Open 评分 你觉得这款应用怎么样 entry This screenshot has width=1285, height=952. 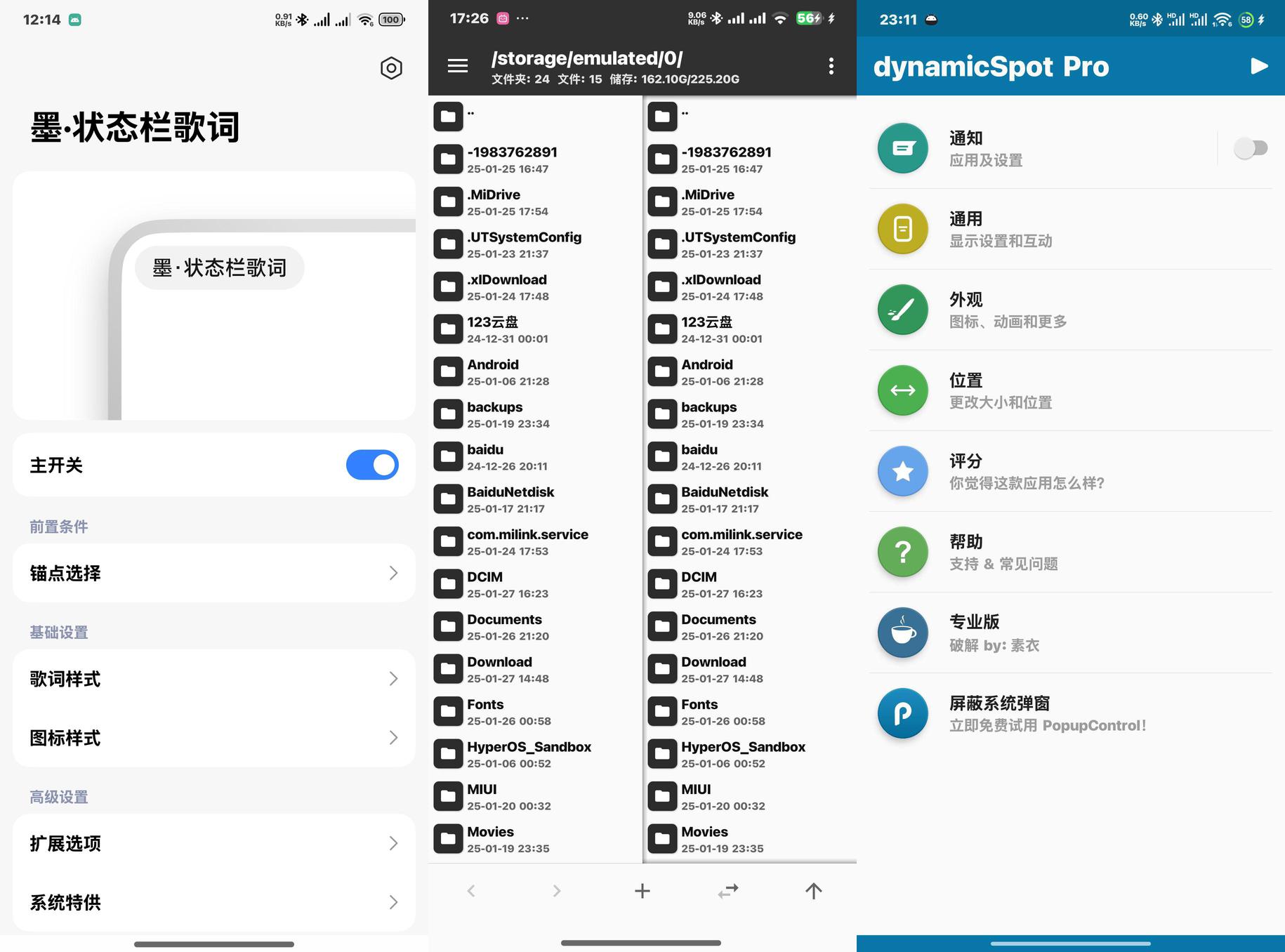click(x=1071, y=471)
